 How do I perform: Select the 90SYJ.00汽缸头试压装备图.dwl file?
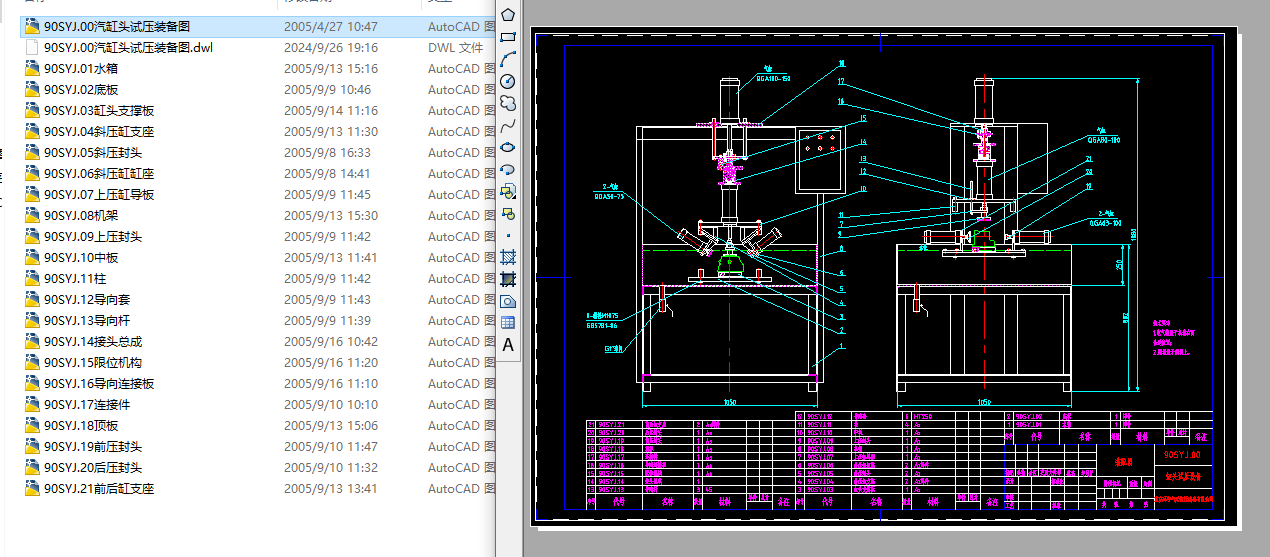click(128, 48)
